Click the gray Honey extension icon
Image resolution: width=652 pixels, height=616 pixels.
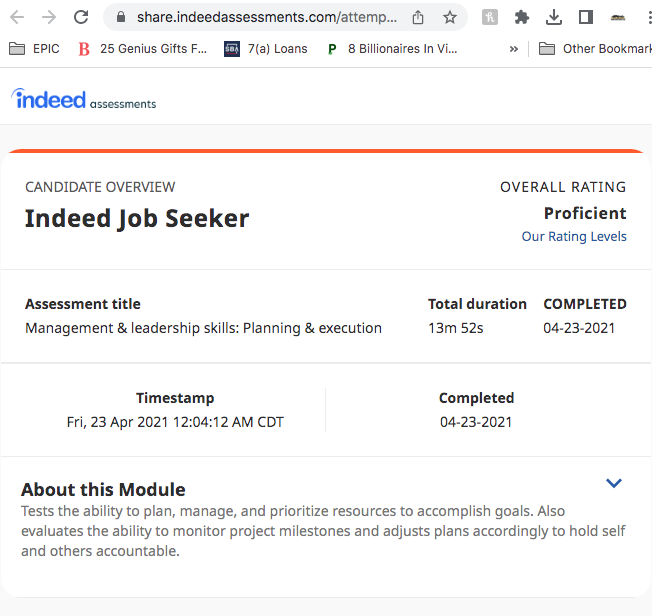click(490, 17)
